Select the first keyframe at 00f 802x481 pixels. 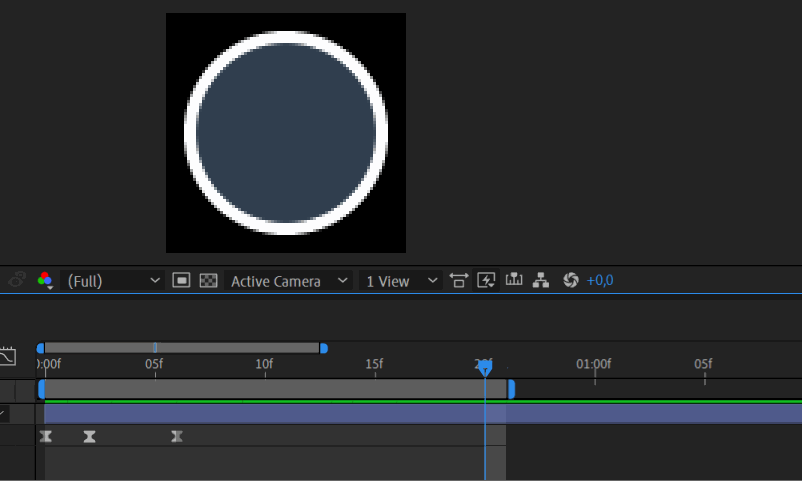[x=45, y=436]
